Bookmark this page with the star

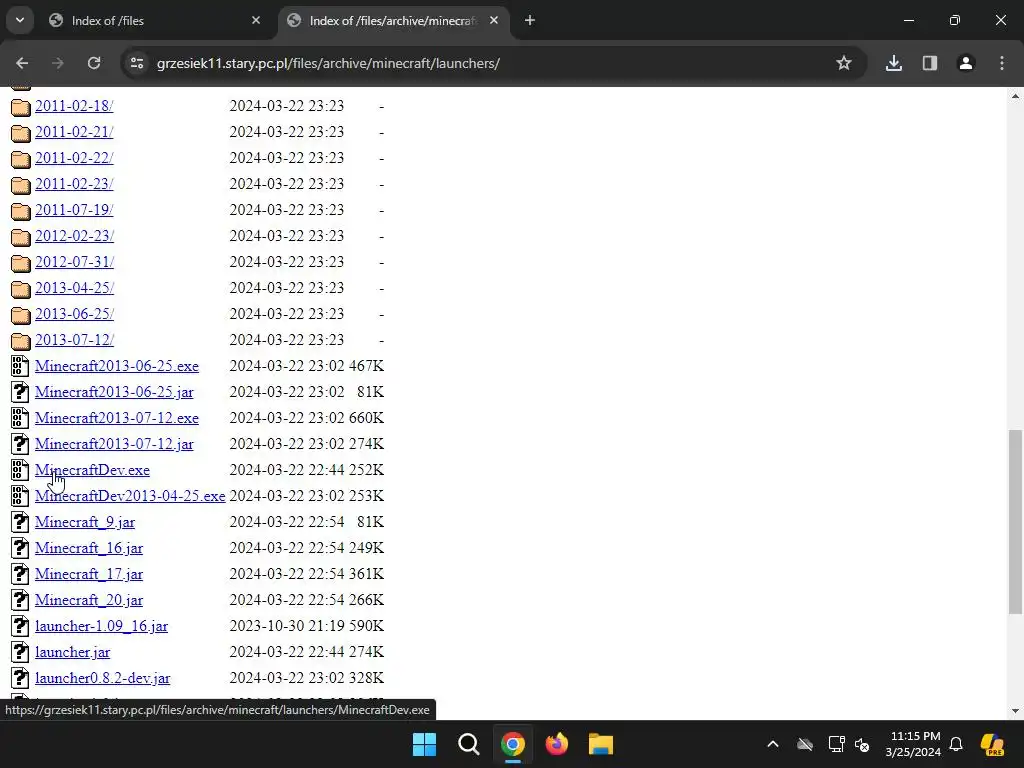click(844, 63)
